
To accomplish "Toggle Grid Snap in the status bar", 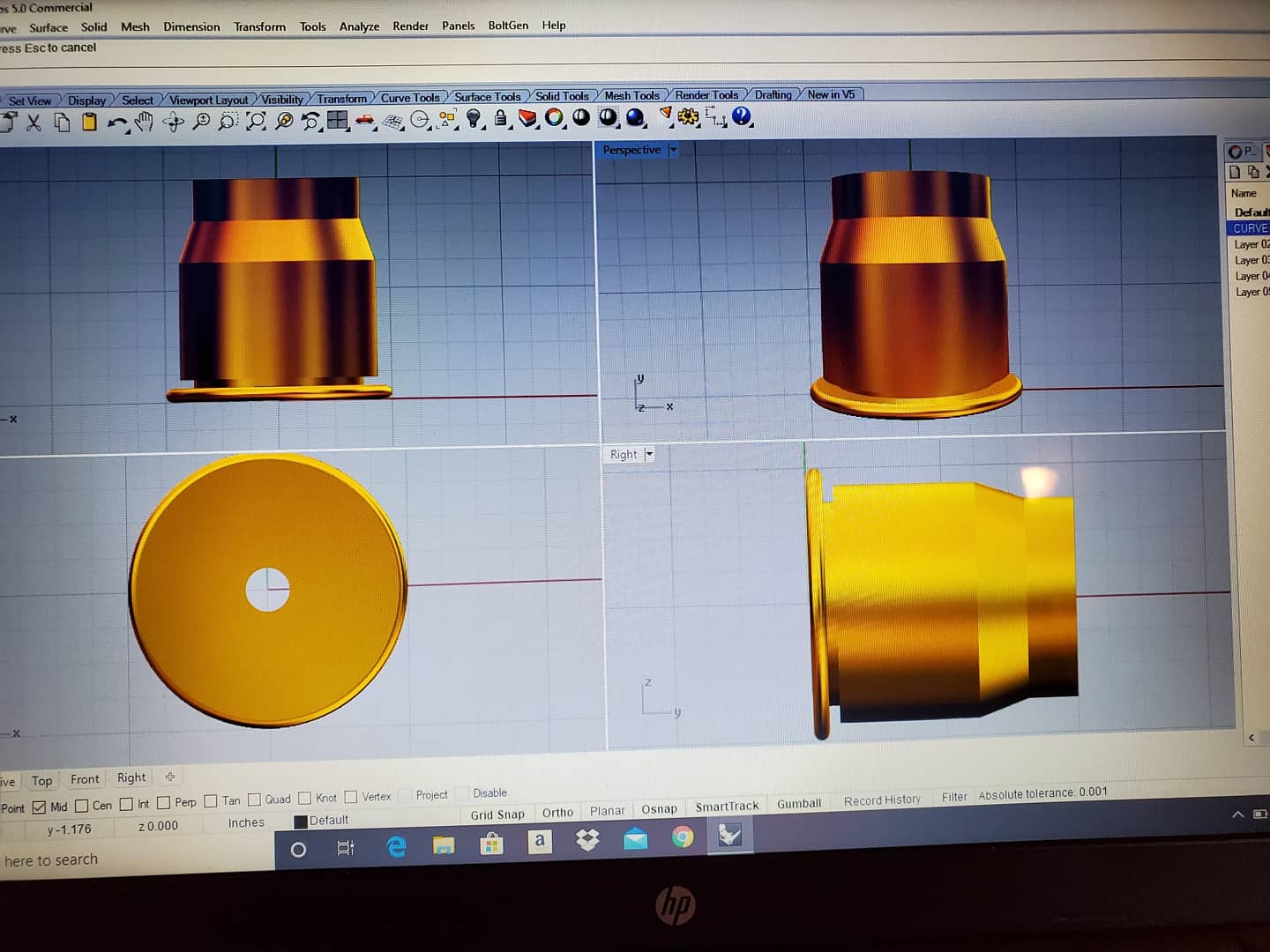I will [497, 814].
